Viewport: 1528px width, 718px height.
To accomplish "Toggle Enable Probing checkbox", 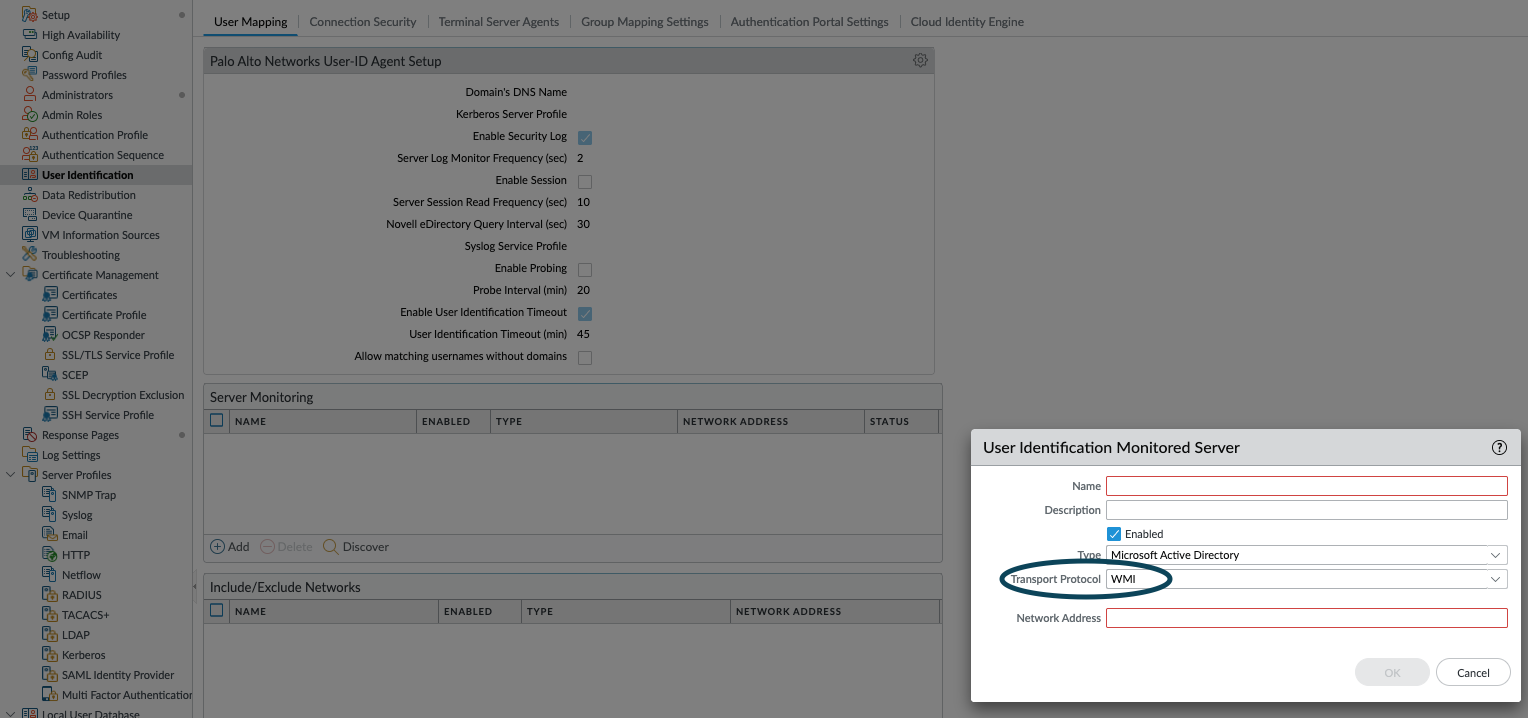I will (x=585, y=269).
